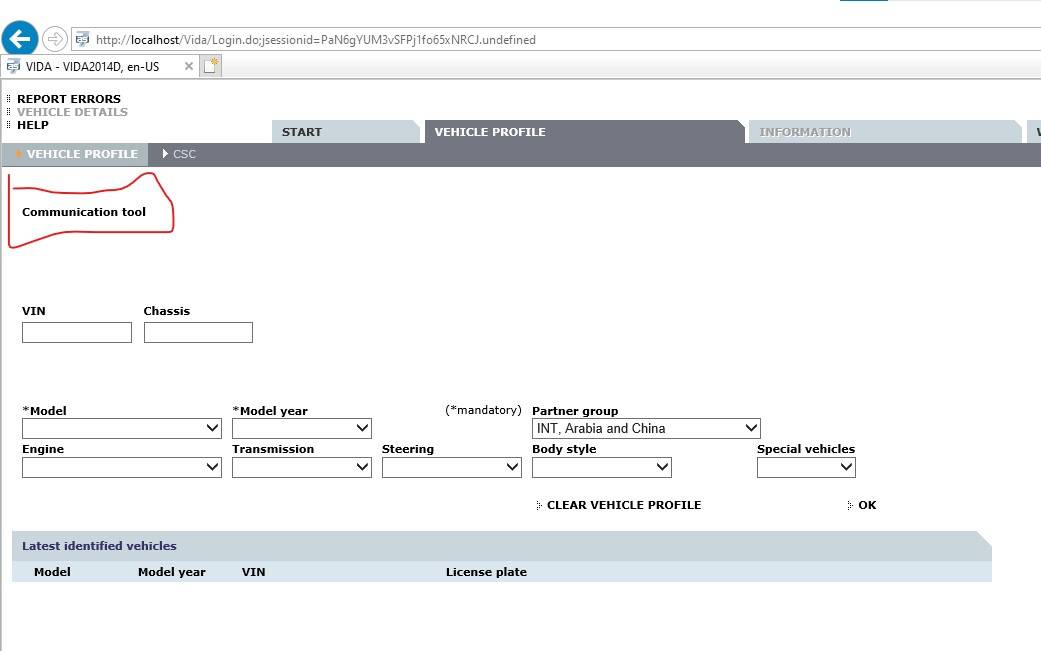The width and height of the screenshot is (1041, 651).
Task: Expand the Engine dropdown
Action: tap(122, 467)
